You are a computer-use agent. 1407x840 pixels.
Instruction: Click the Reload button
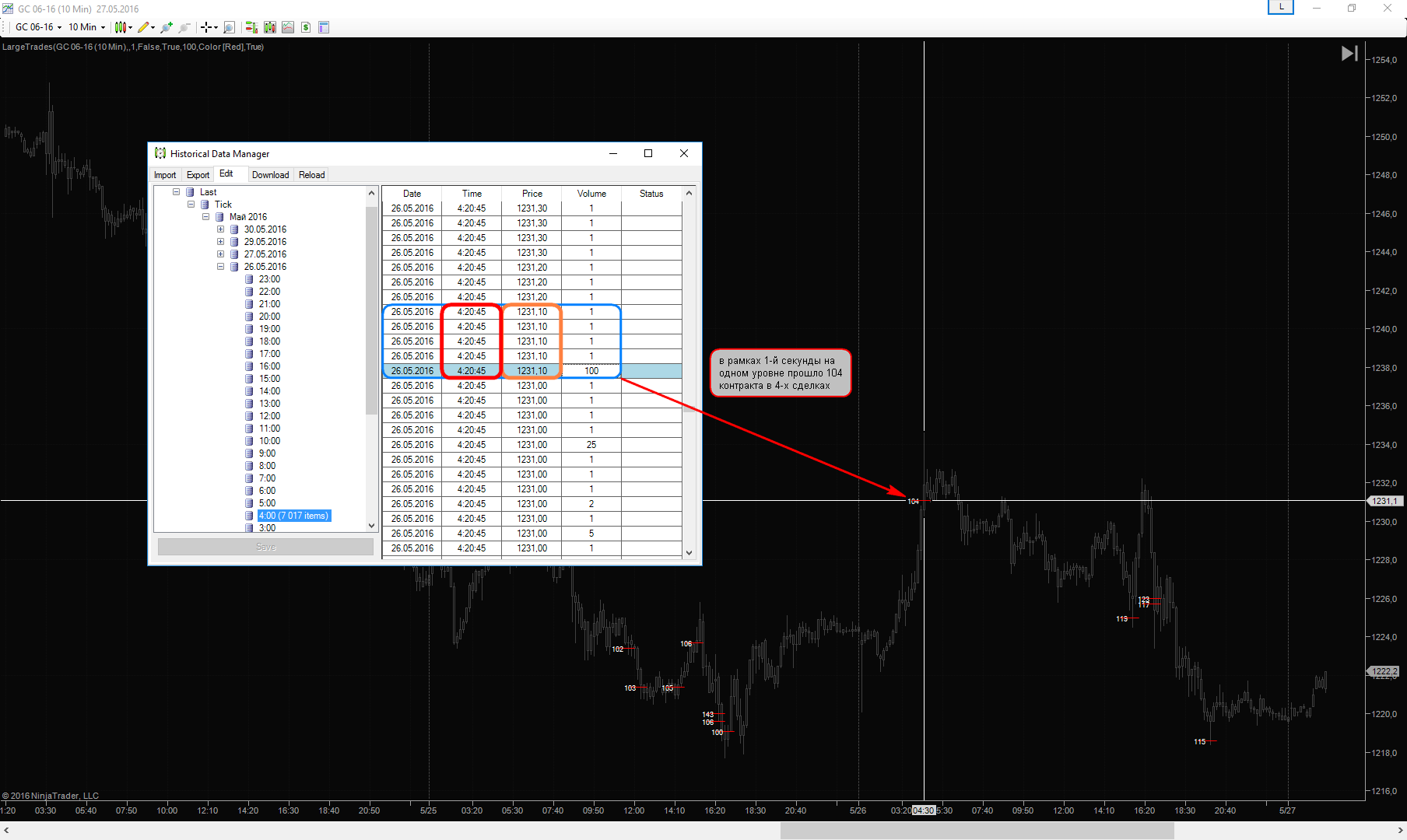click(x=311, y=175)
